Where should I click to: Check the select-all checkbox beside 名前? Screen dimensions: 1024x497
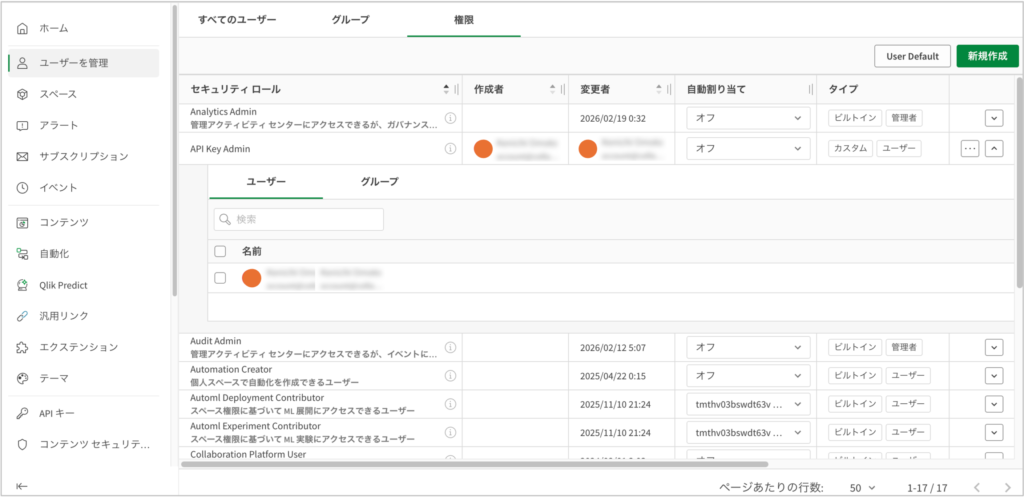click(x=220, y=251)
